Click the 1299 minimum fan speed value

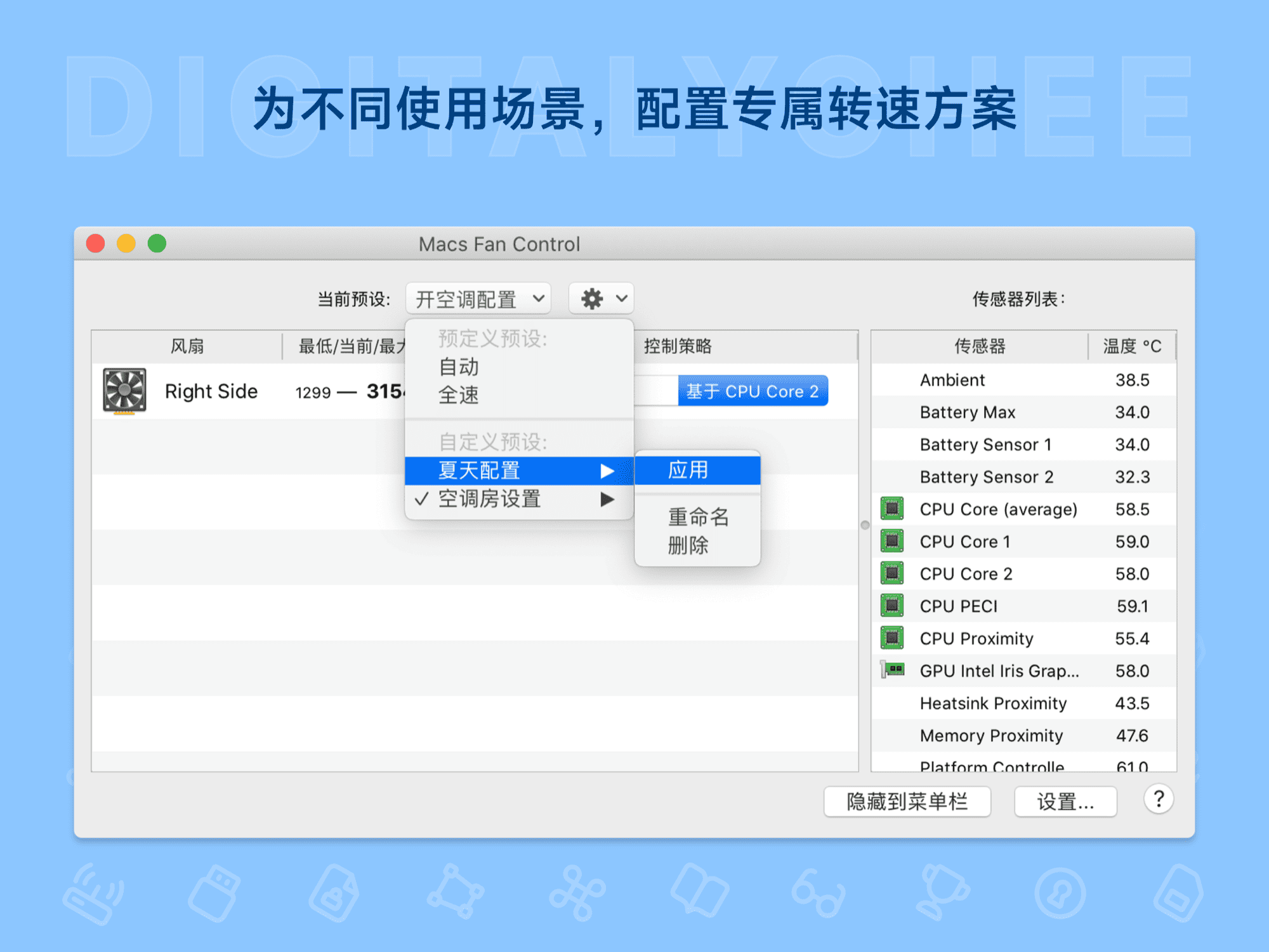(x=313, y=393)
